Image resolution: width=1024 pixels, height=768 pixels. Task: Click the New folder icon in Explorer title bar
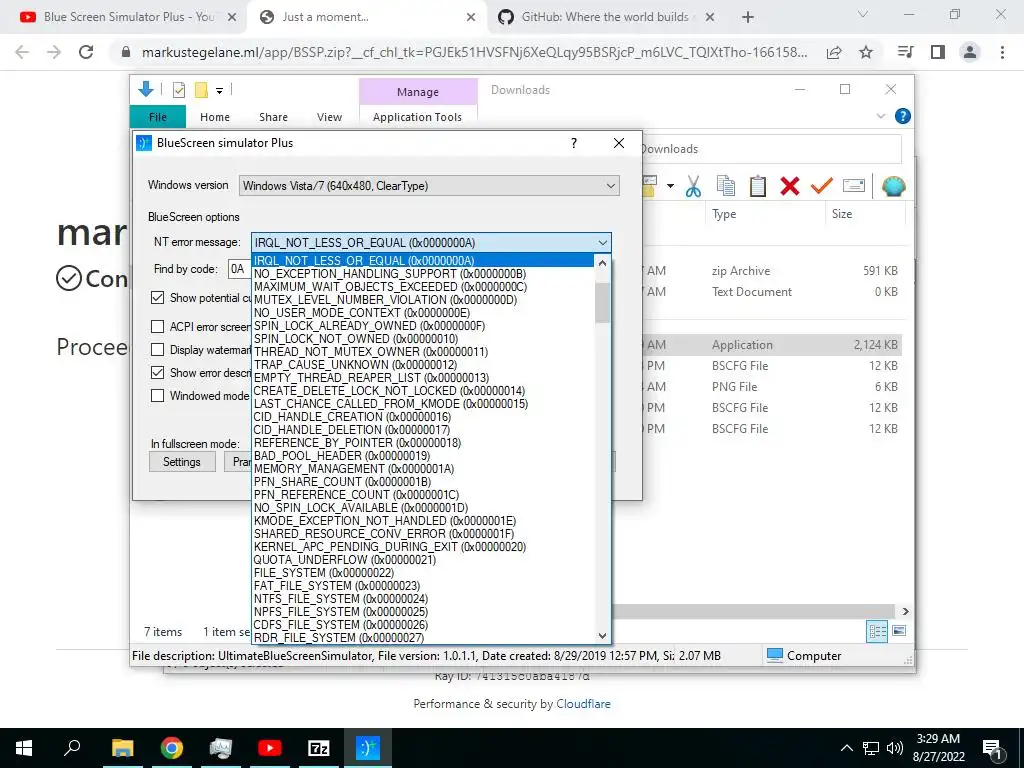(x=201, y=90)
